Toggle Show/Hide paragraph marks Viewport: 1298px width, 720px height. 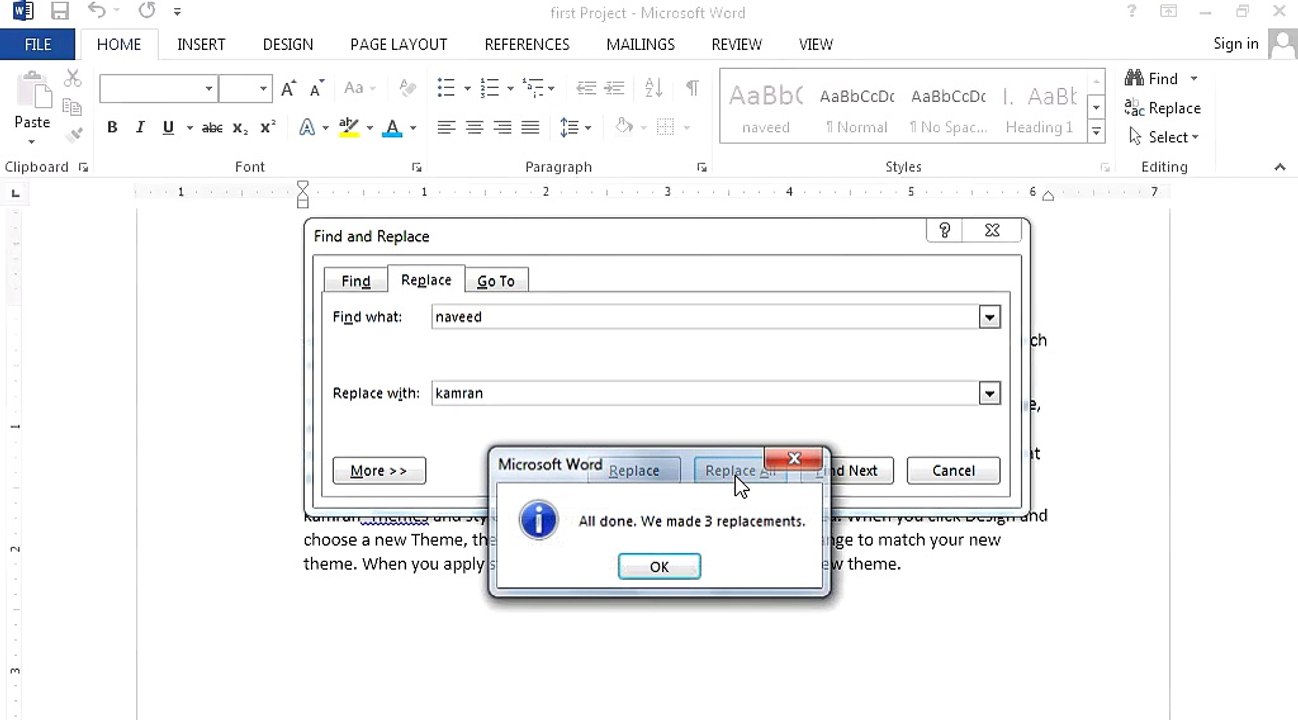[692, 88]
